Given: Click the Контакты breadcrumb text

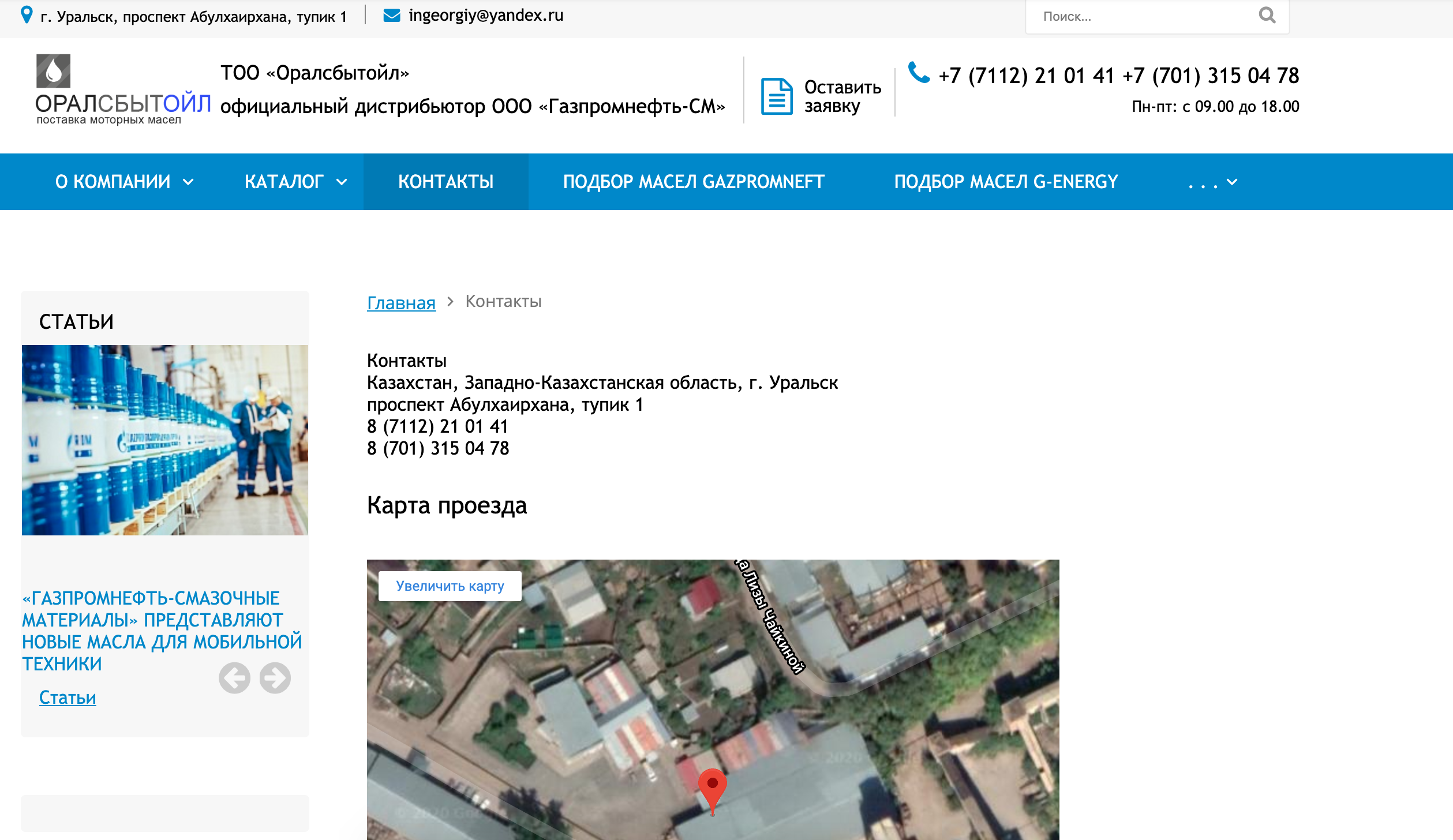Looking at the screenshot, I should (503, 301).
